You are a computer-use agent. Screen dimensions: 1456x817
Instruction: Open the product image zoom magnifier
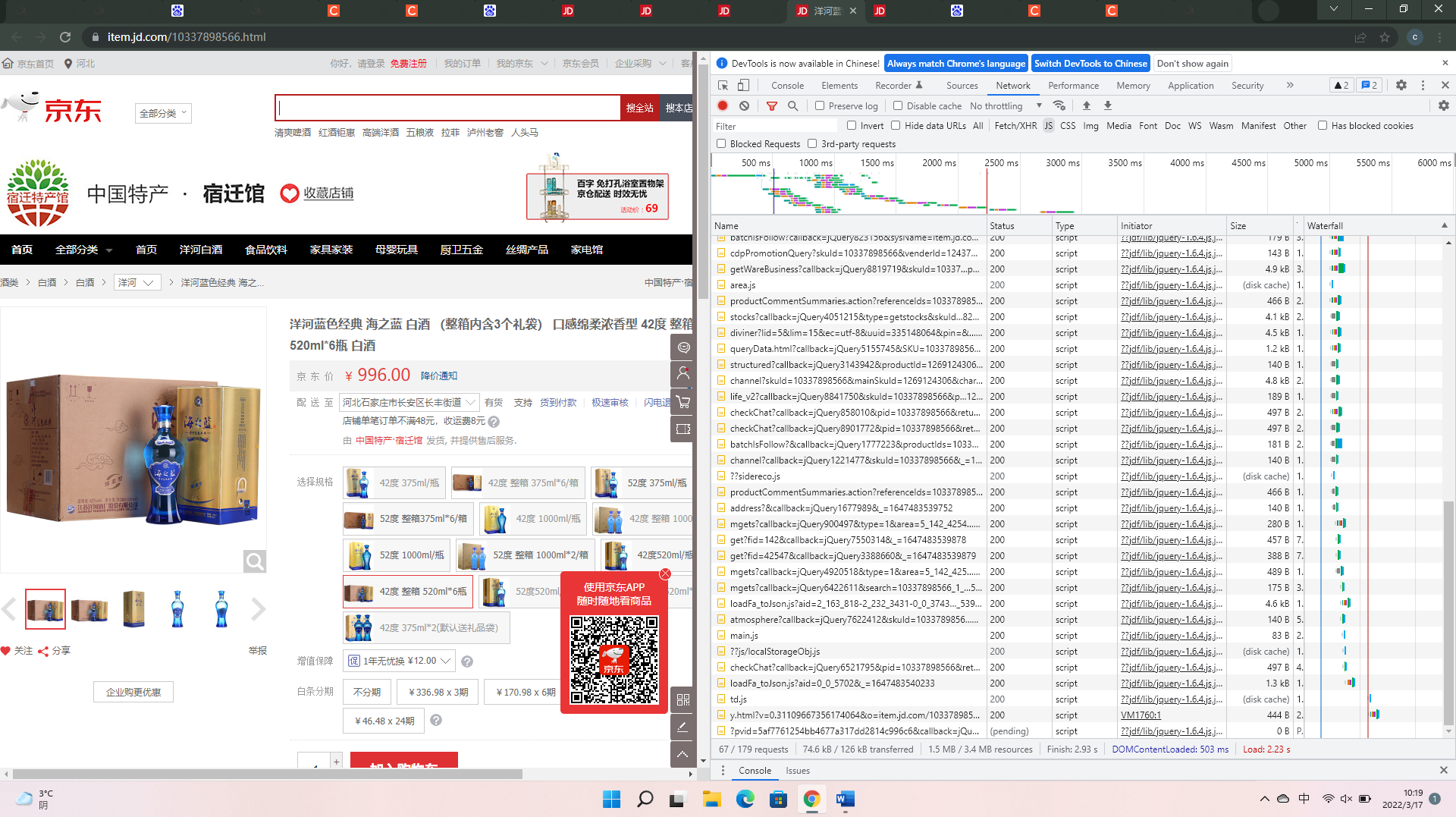point(255,561)
